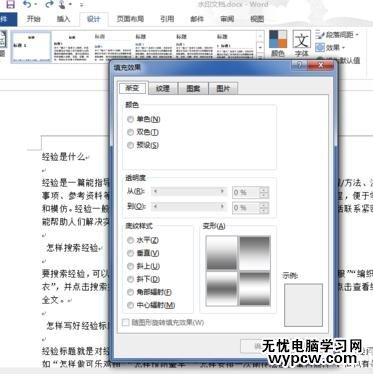Switch to the 插入 ribbon tab
This screenshot has height=374, width=373.
[63, 19]
